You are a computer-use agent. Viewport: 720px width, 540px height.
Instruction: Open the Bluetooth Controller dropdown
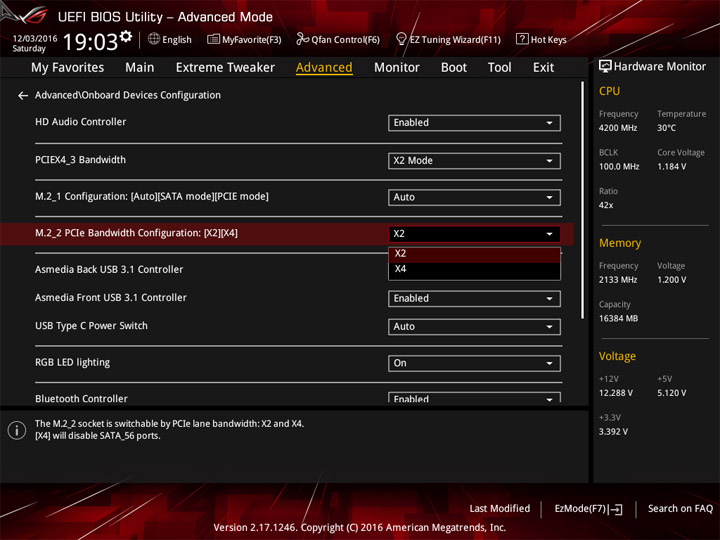474,398
